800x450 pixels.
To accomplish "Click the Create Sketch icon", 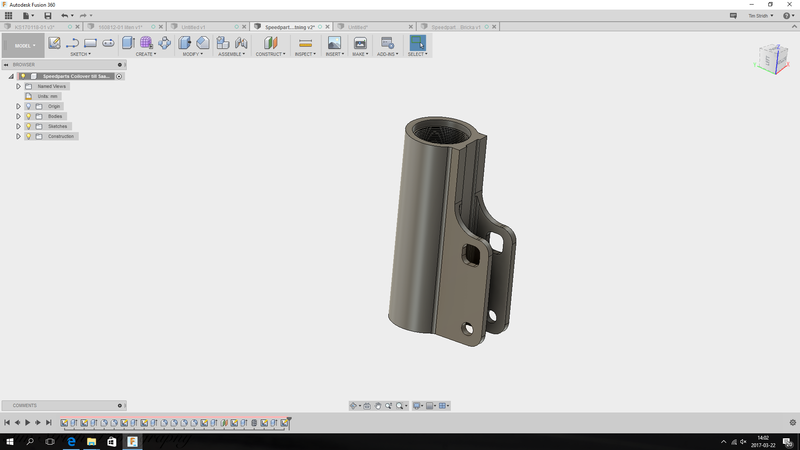I will (x=55, y=43).
